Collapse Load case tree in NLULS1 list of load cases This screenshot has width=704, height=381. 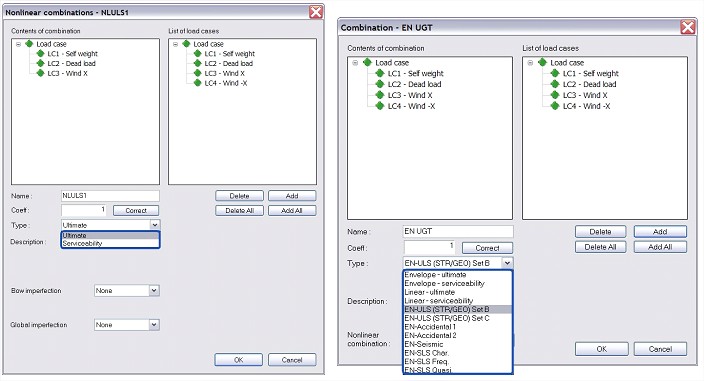pyautogui.click(x=176, y=44)
